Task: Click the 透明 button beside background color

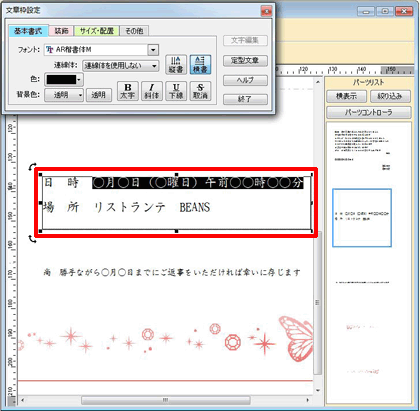Action: coord(99,95)
